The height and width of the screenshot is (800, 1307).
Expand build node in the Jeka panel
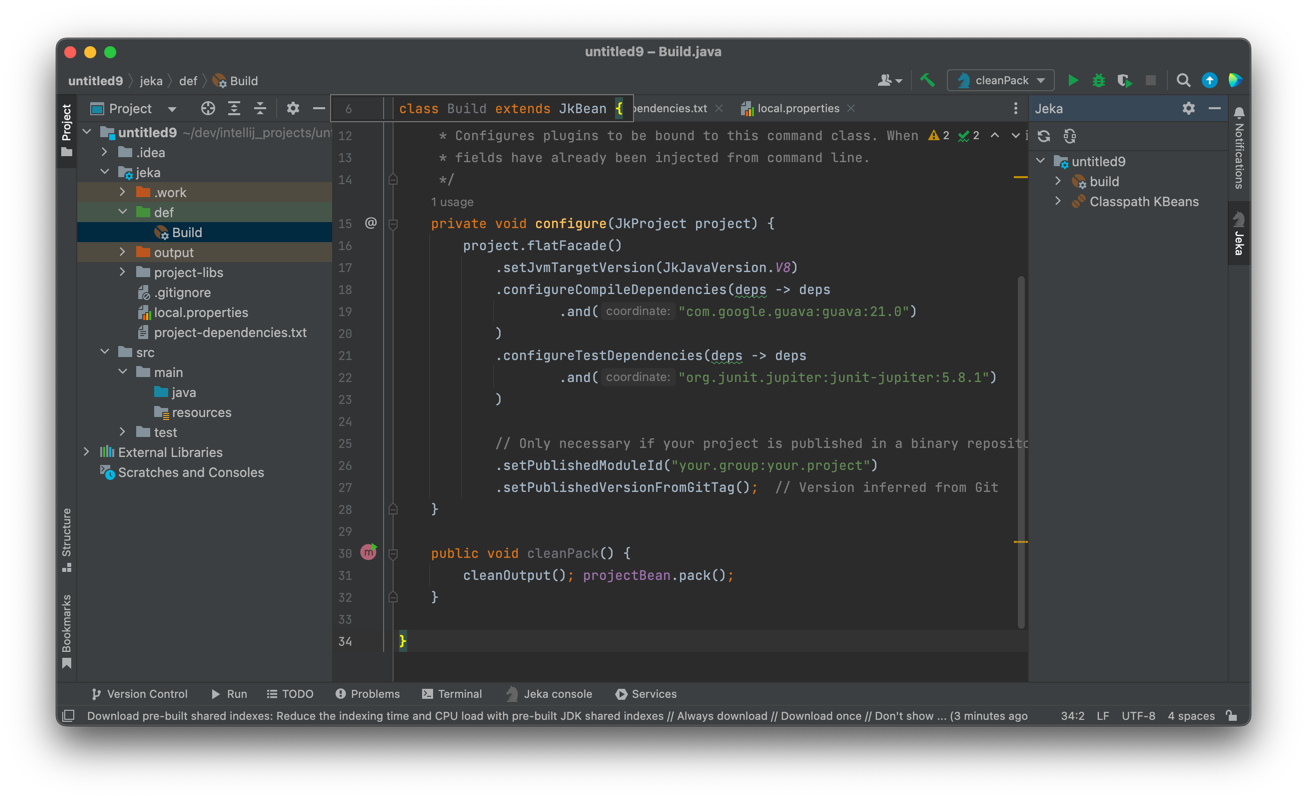tap(1058, 181)
